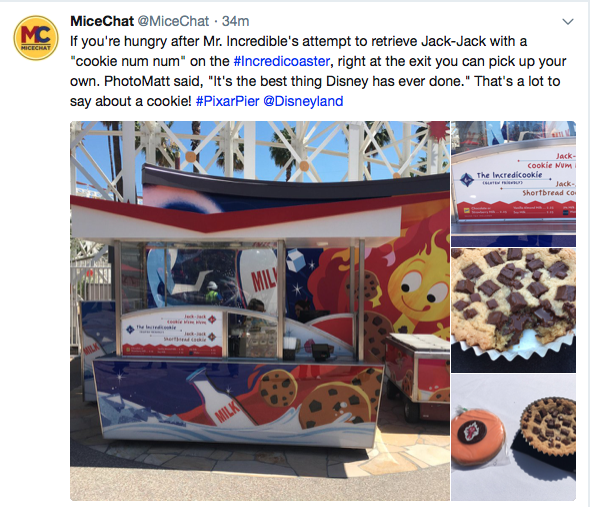The height and width of the screenshot is (507, 590).
Task: Open the @MiceChat handle link
Action: 173,21
